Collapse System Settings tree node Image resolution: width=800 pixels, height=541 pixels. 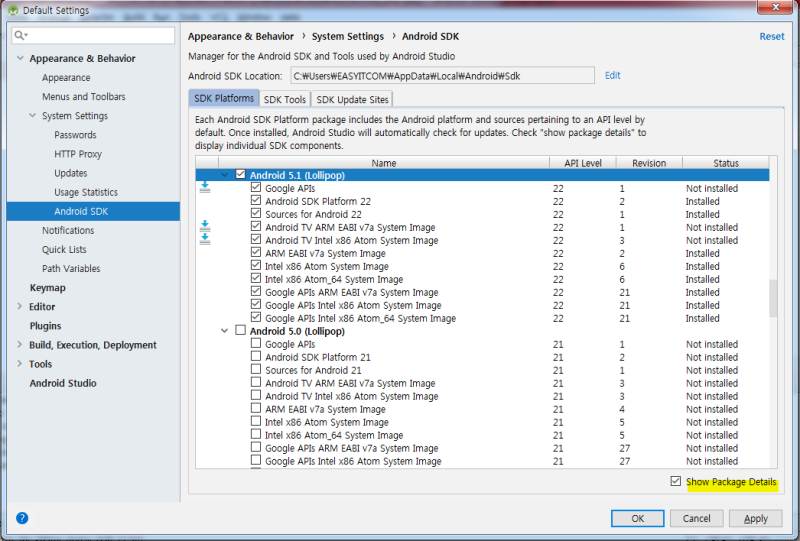click(33, 115)
